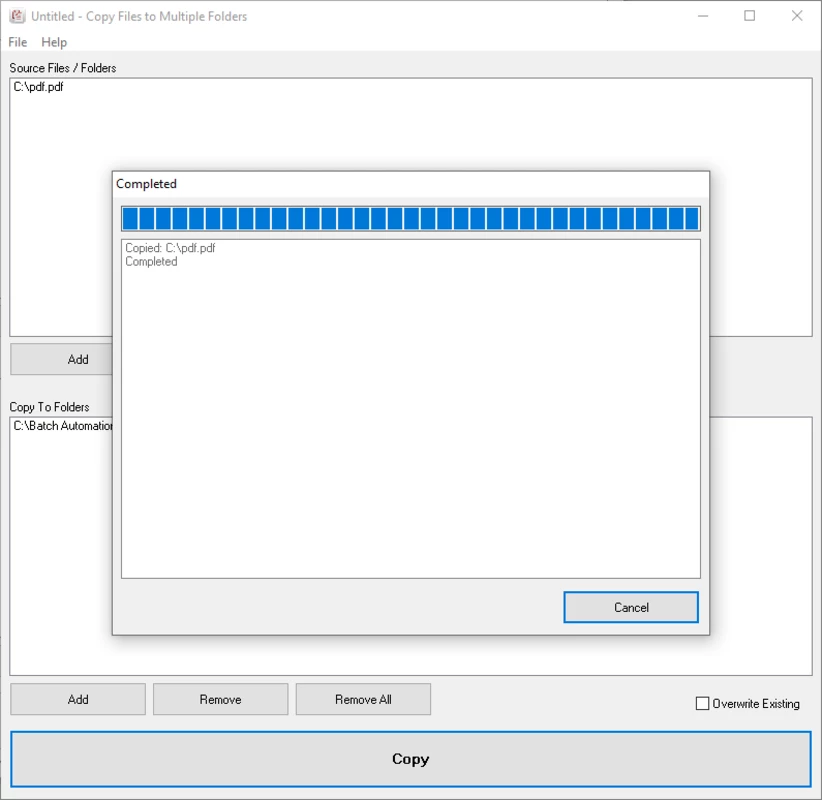Click 'Copied: C:\pdf.pdf' log line
Image resolution: width=822 pixels, height=800 pixels.
[170, 248]
